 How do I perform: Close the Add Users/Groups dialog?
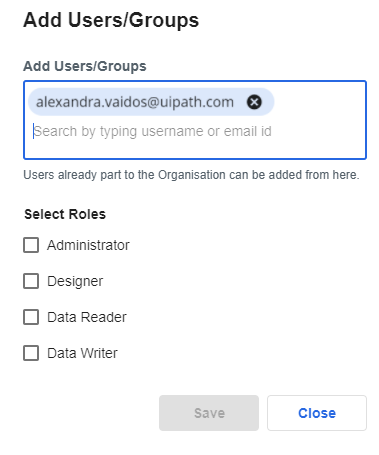317,413
